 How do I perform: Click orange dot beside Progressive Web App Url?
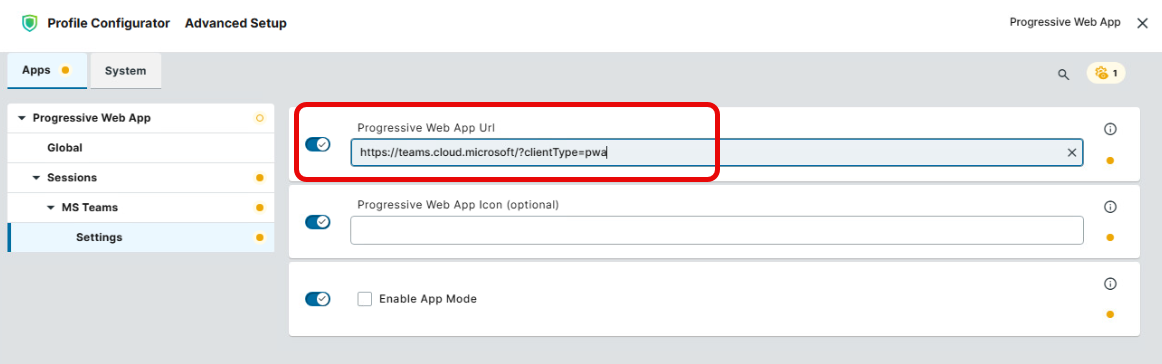(x=1110, y=160)
